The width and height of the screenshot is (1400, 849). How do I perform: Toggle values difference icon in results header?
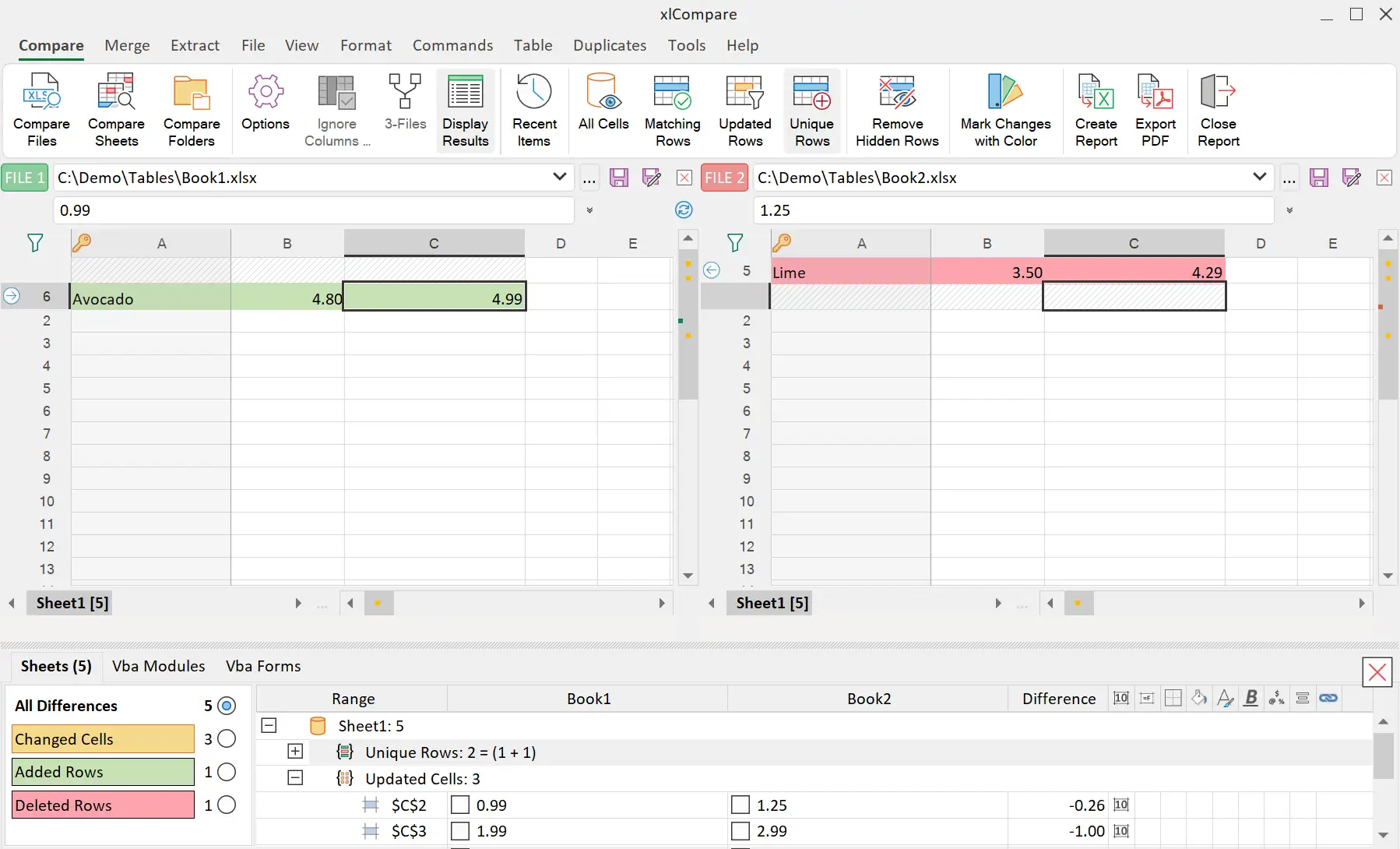(1121, 698)
